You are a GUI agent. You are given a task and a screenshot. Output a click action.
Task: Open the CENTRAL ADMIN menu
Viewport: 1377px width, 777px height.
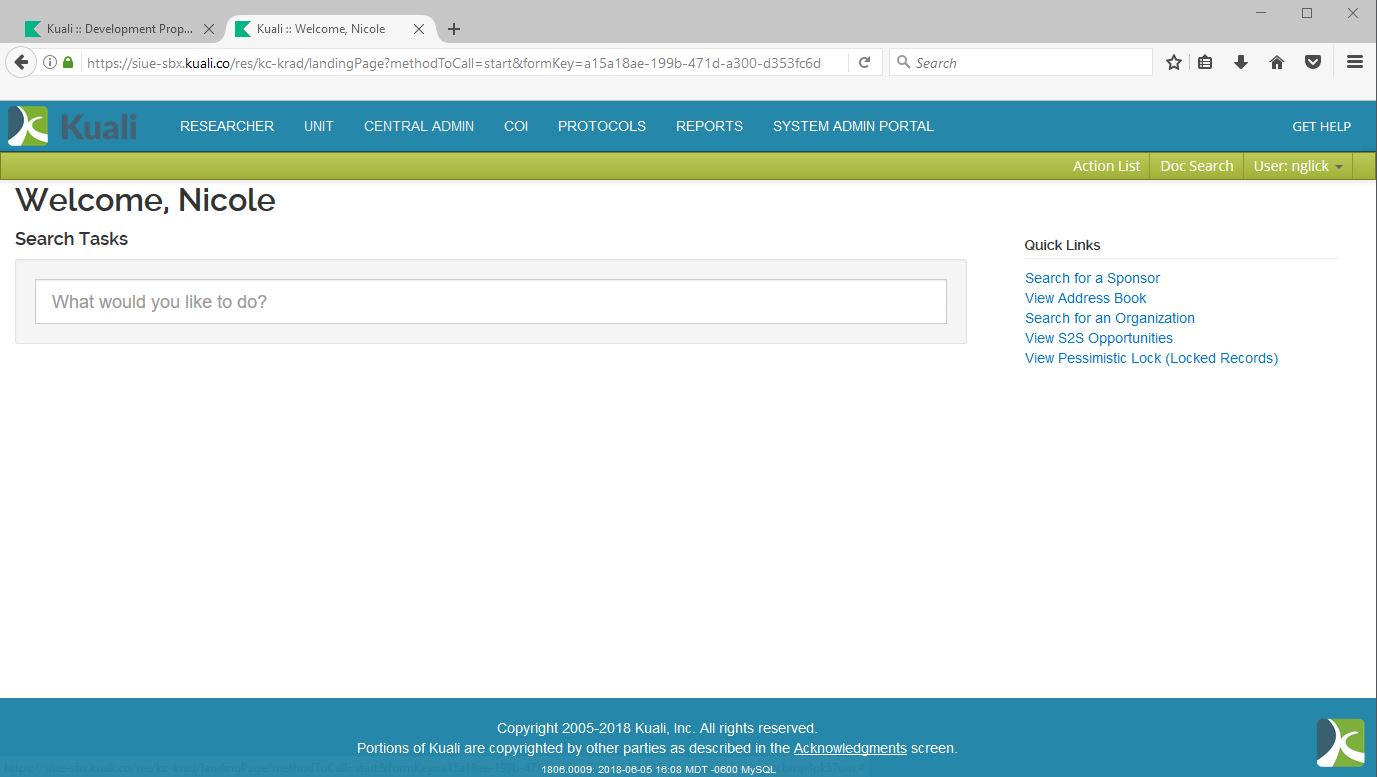419,126
